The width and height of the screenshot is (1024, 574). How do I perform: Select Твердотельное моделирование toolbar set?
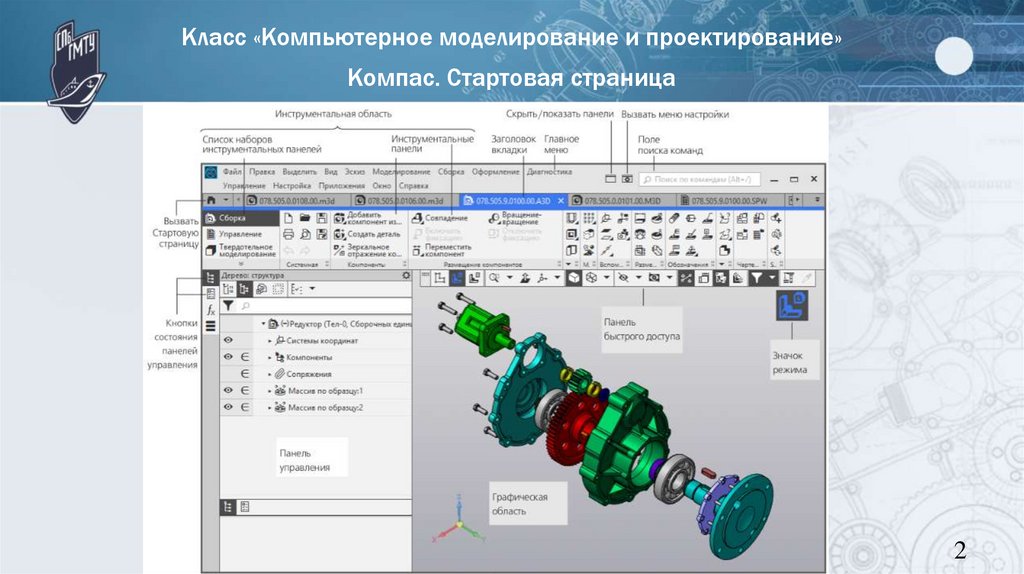(242, 250)
